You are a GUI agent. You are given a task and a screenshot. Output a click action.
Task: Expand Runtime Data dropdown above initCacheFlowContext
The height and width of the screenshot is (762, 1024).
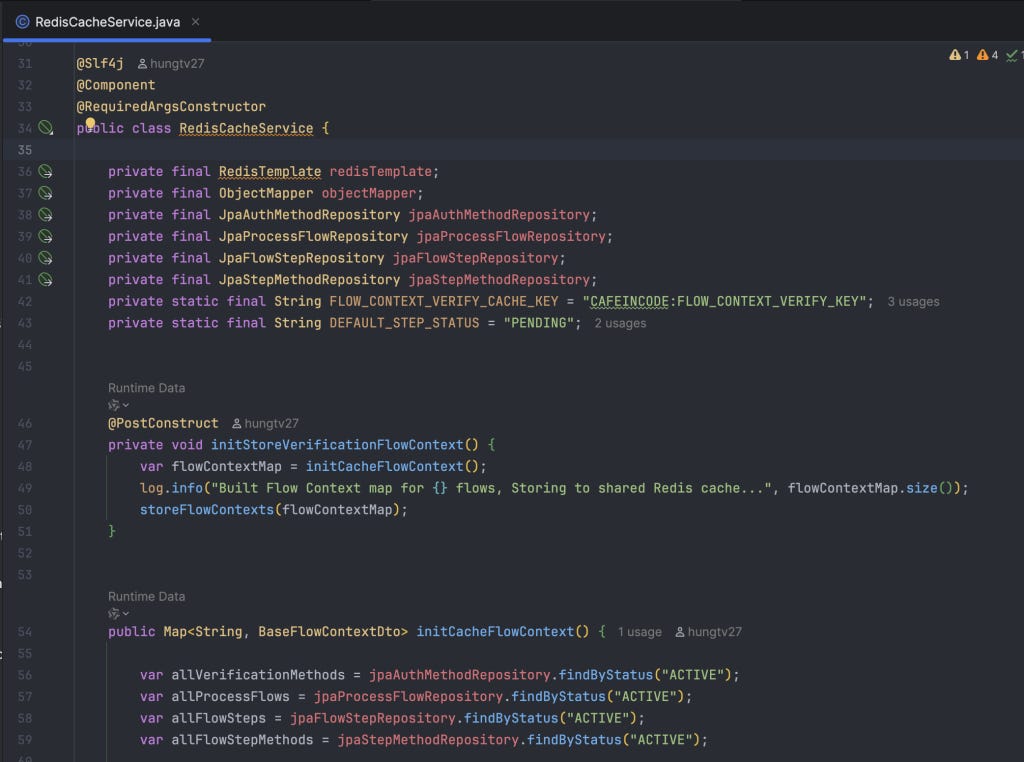click(x=118, y=614)
